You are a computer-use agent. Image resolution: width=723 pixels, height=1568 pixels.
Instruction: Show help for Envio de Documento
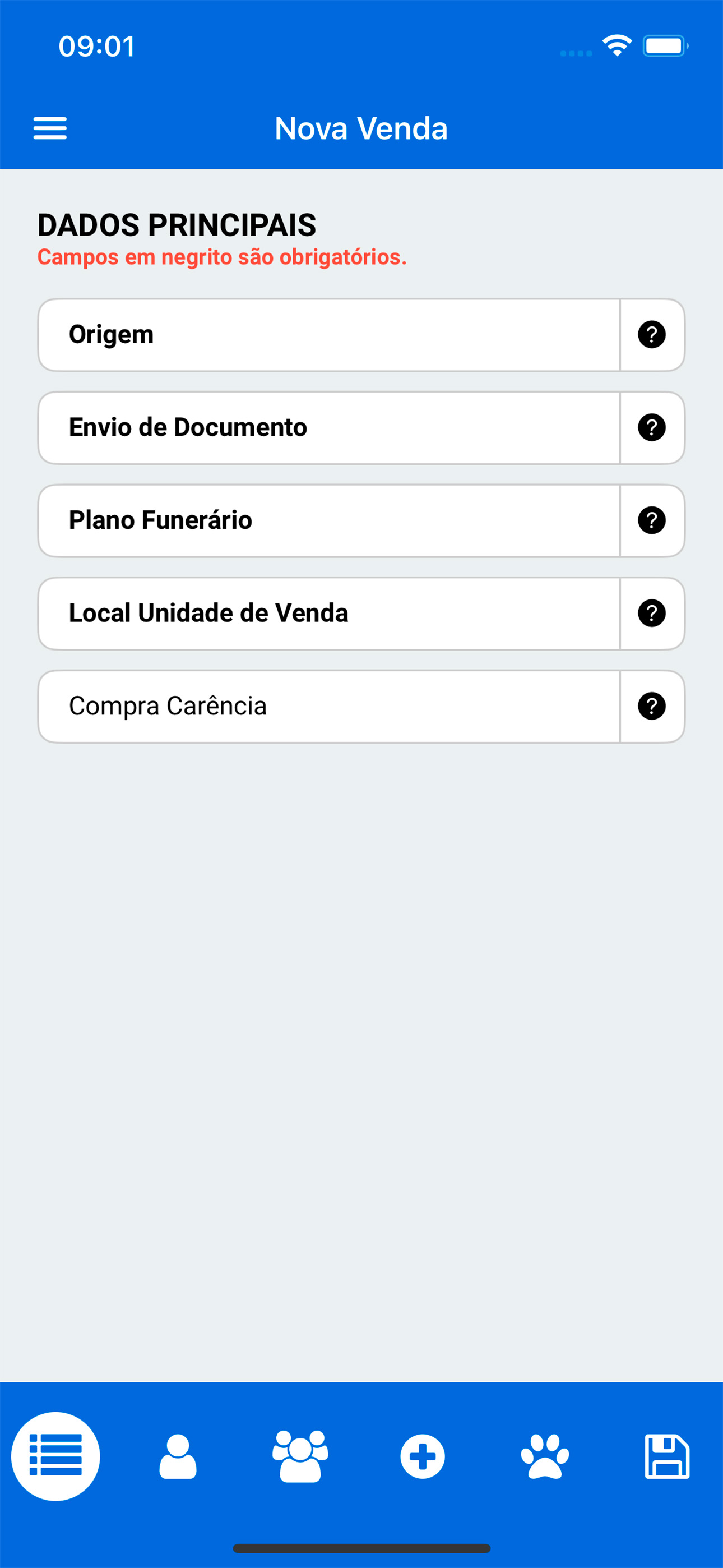[x=651, y=427]
